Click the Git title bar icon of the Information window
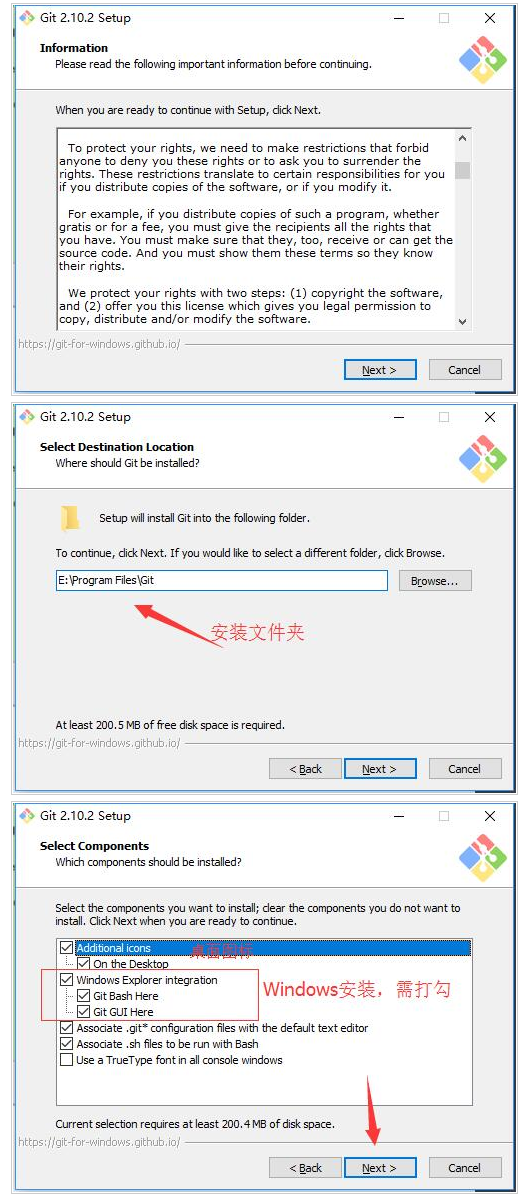 27,17
